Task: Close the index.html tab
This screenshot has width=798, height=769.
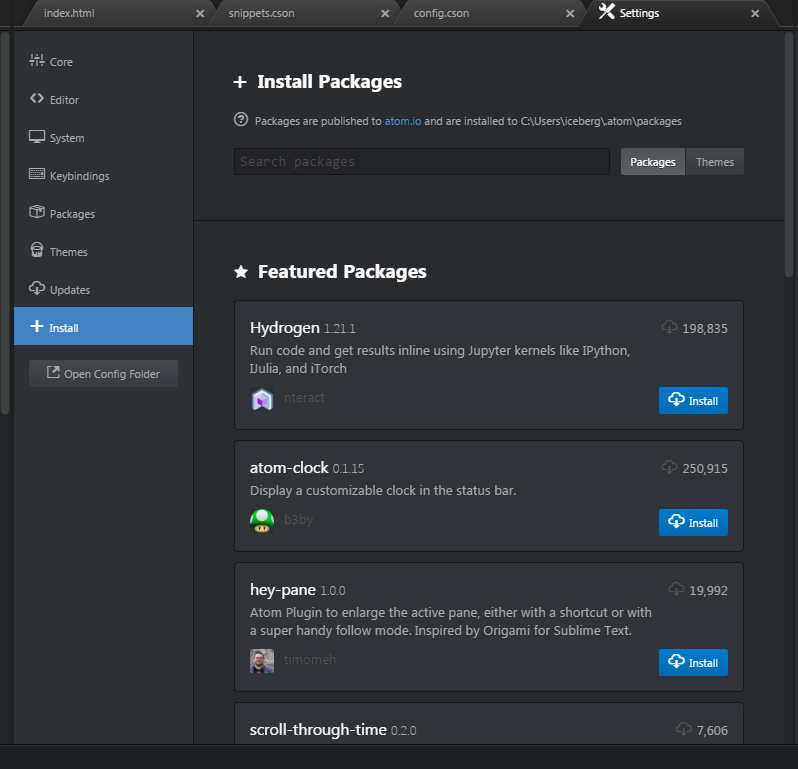Action: [x=200, y=14]
